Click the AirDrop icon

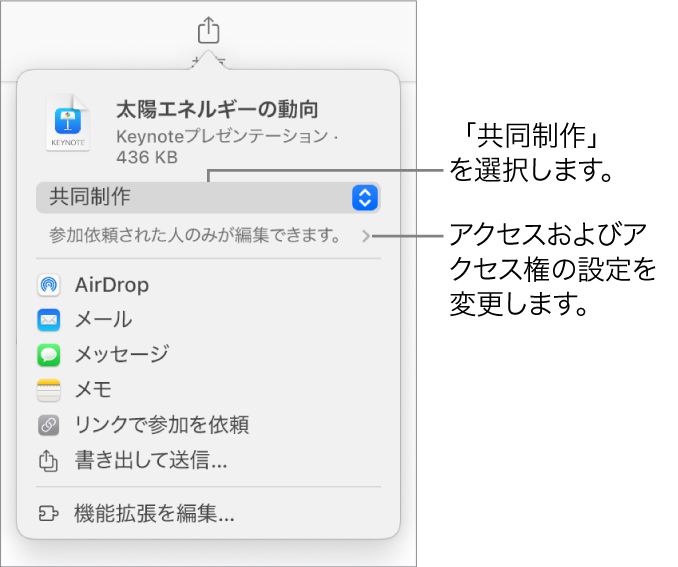(48, 285)
